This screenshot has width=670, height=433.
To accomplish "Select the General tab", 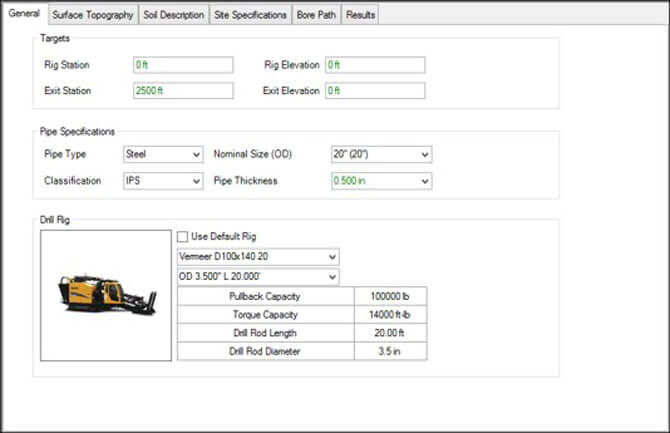I will point(23,14).
